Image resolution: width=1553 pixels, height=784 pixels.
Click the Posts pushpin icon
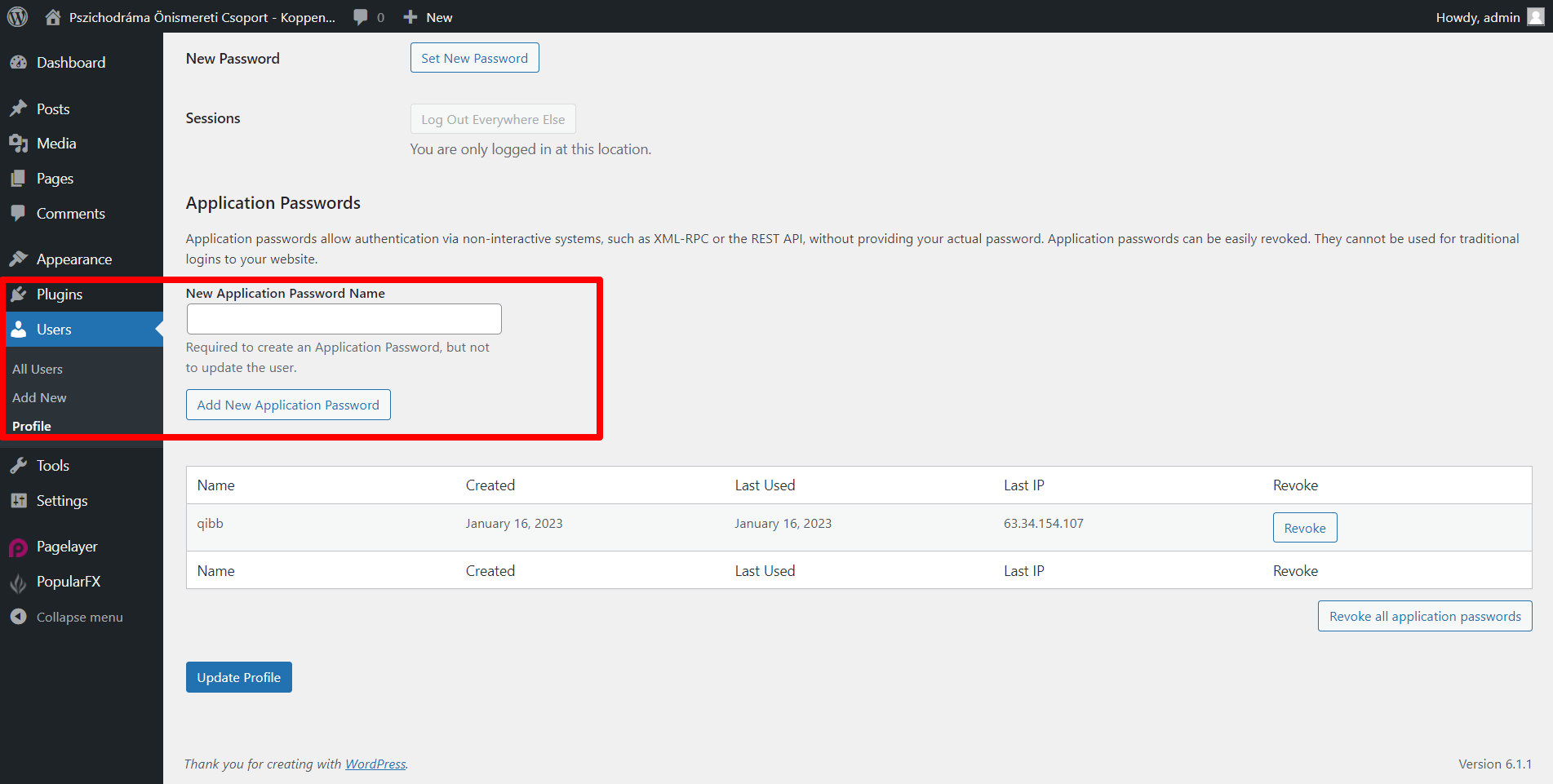[19, 109]
